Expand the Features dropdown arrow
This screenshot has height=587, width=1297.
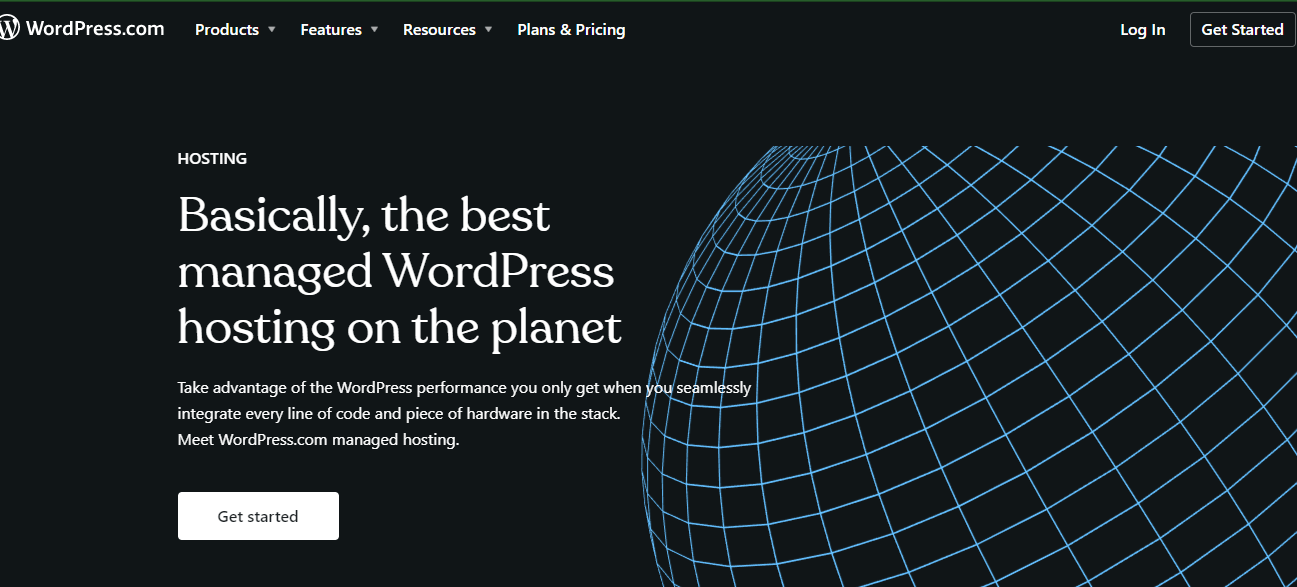374,30
